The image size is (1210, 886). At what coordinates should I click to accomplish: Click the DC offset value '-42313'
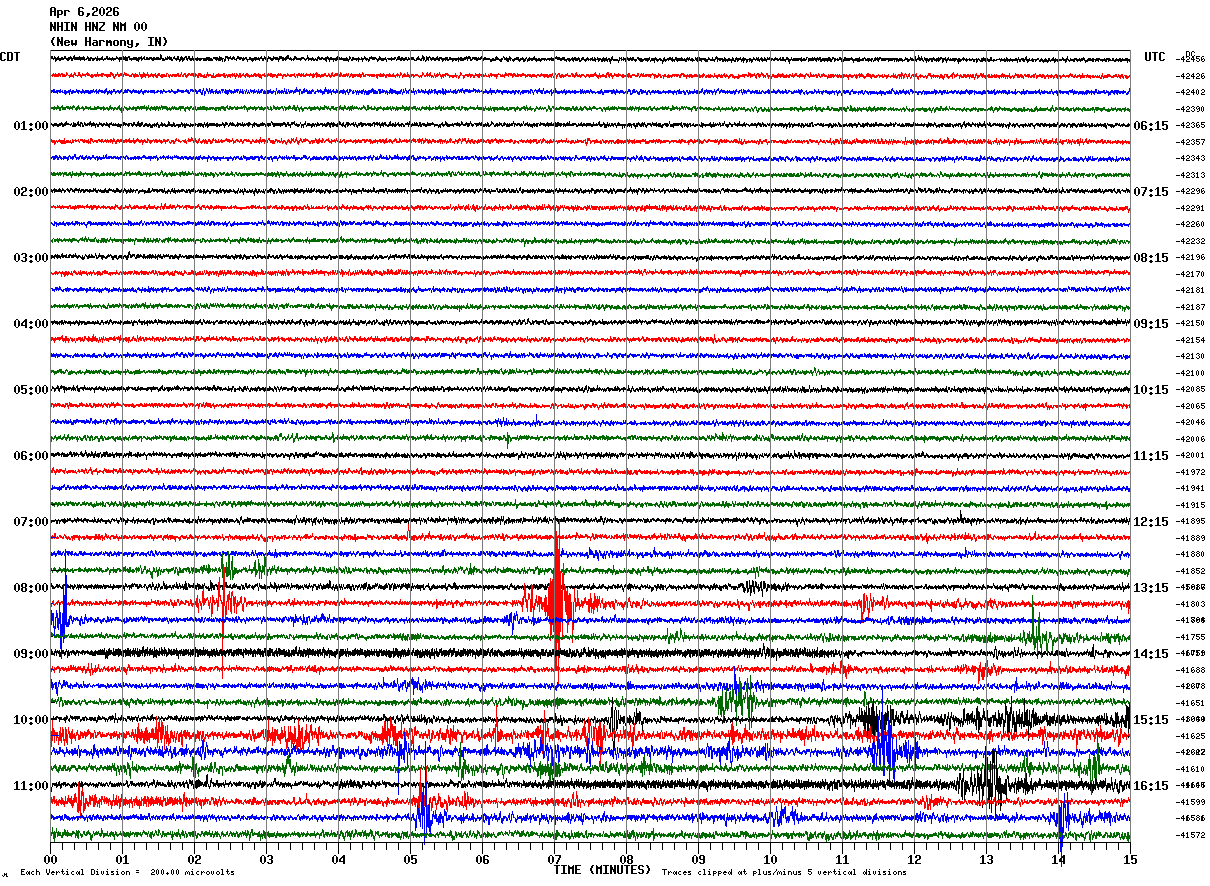(1191, 175)
